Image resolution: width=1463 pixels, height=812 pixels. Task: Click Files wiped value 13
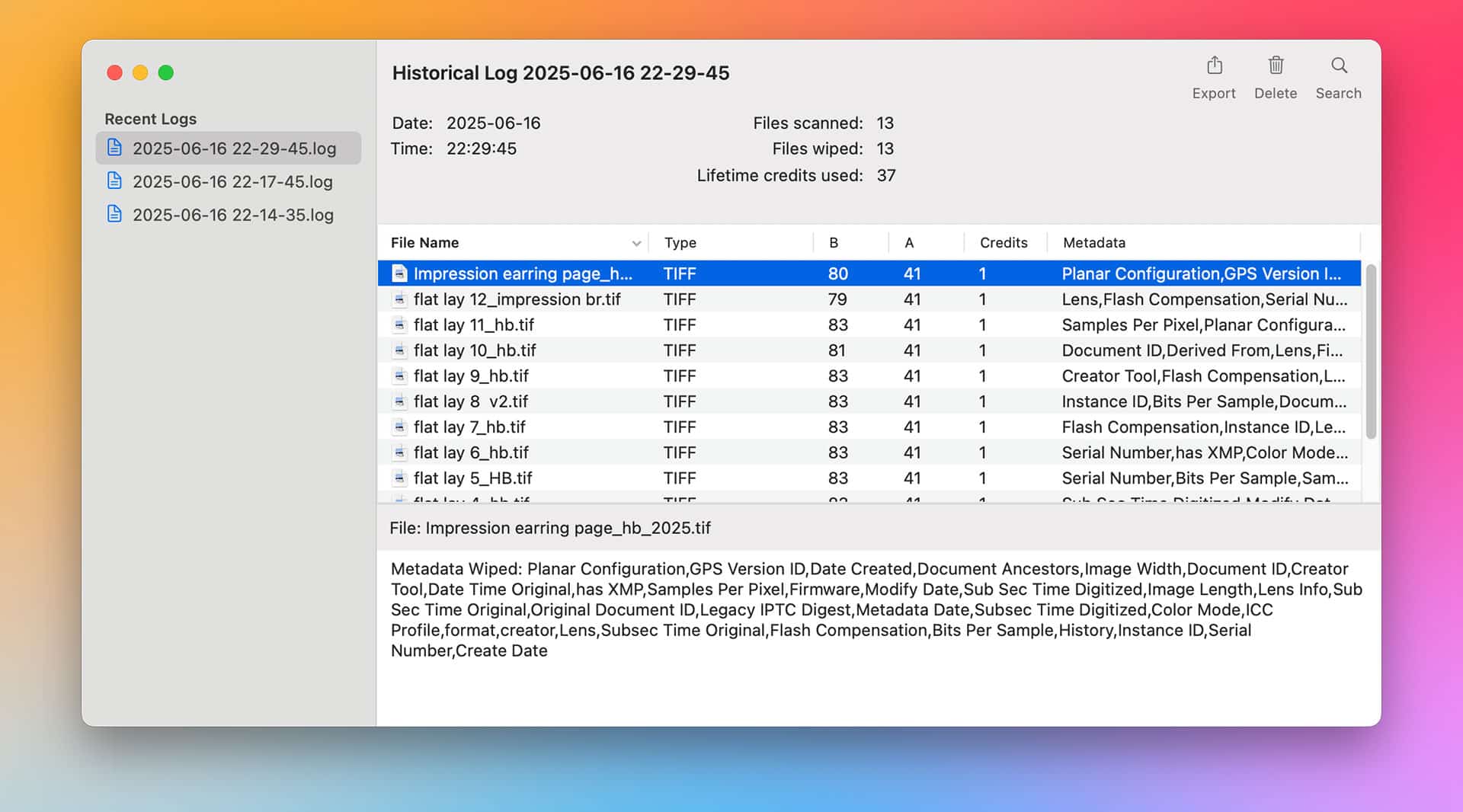pyautogui.click(x=885, y=149)
